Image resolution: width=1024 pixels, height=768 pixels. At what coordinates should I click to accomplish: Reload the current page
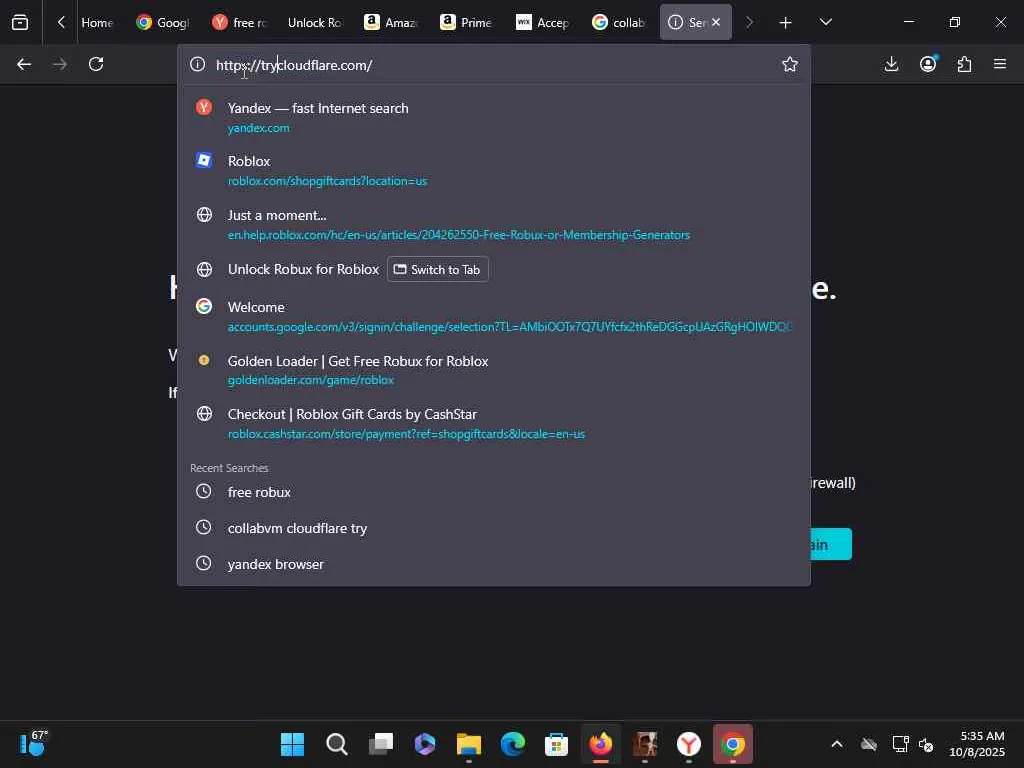[96, 64]
